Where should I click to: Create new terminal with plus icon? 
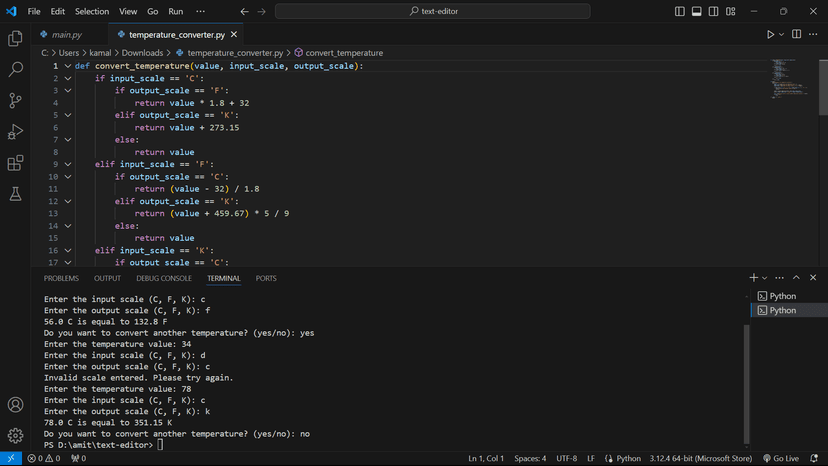[x=754, y=278]
